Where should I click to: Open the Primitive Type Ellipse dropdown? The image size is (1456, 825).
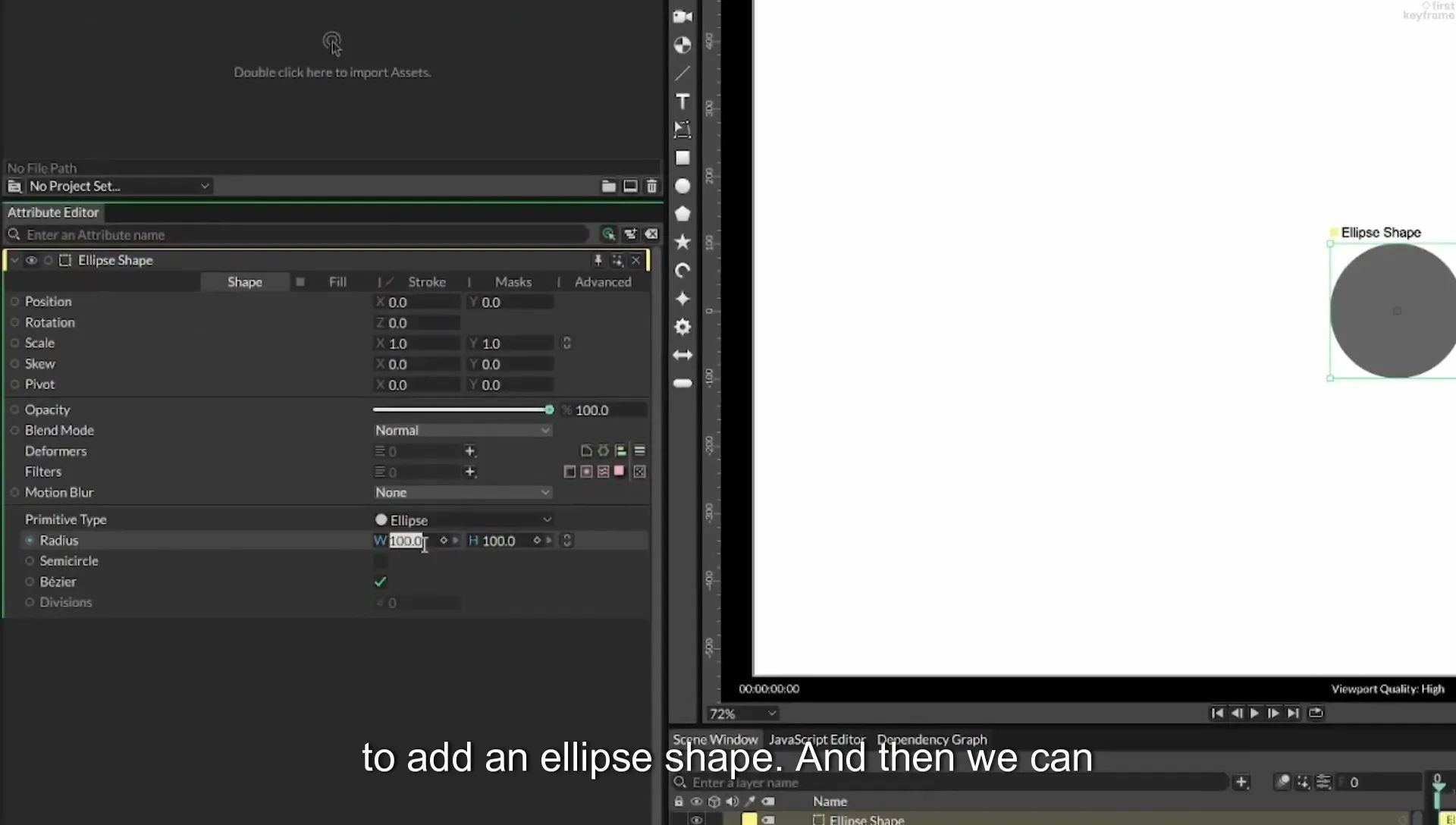pos(463,520)
